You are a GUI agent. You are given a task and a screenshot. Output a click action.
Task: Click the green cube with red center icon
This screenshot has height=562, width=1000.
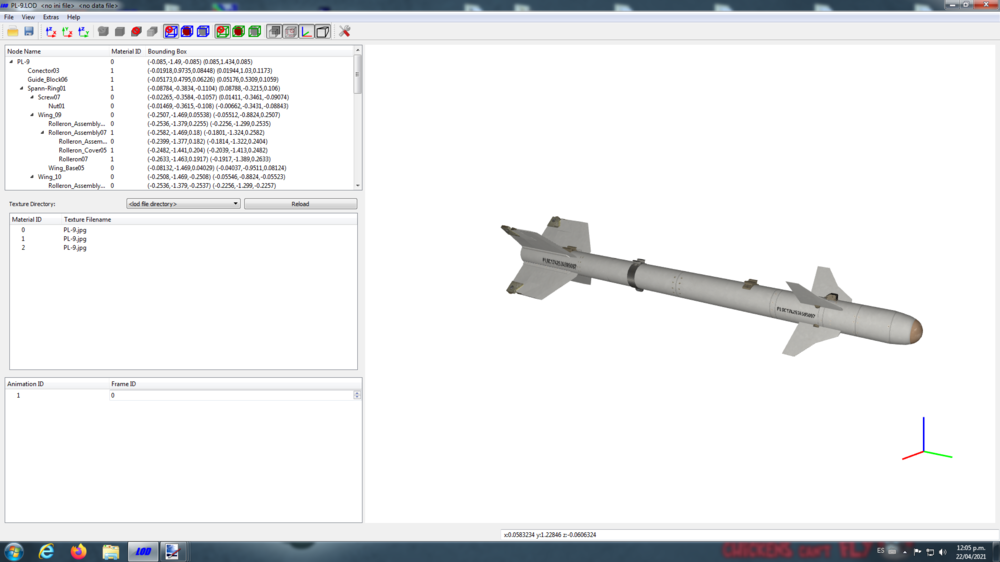click(239, 31)
